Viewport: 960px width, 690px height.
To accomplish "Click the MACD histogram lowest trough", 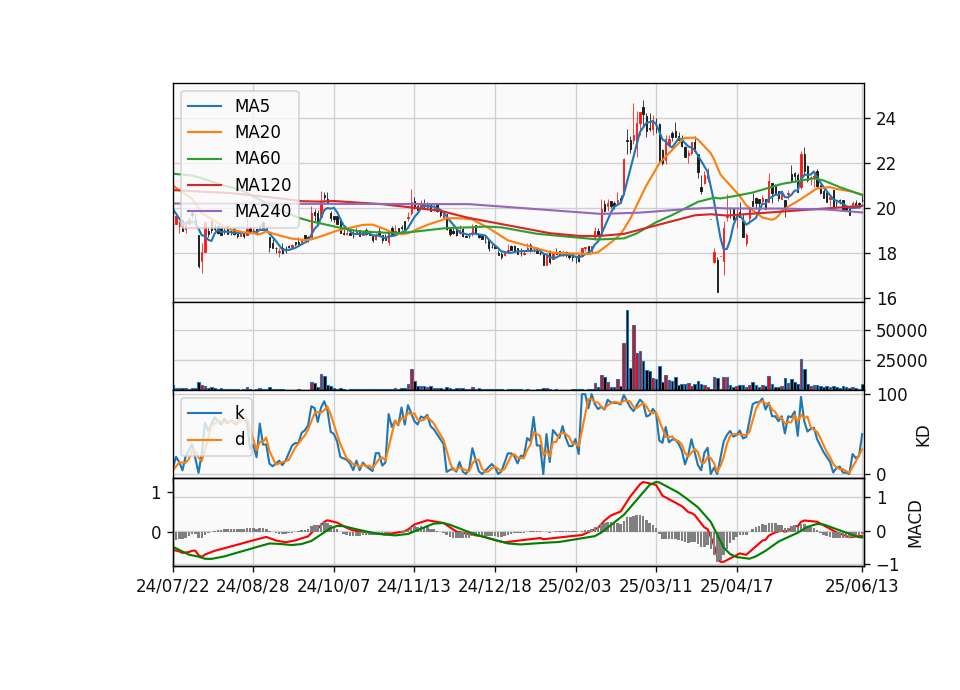I will (x=719, y=547).
